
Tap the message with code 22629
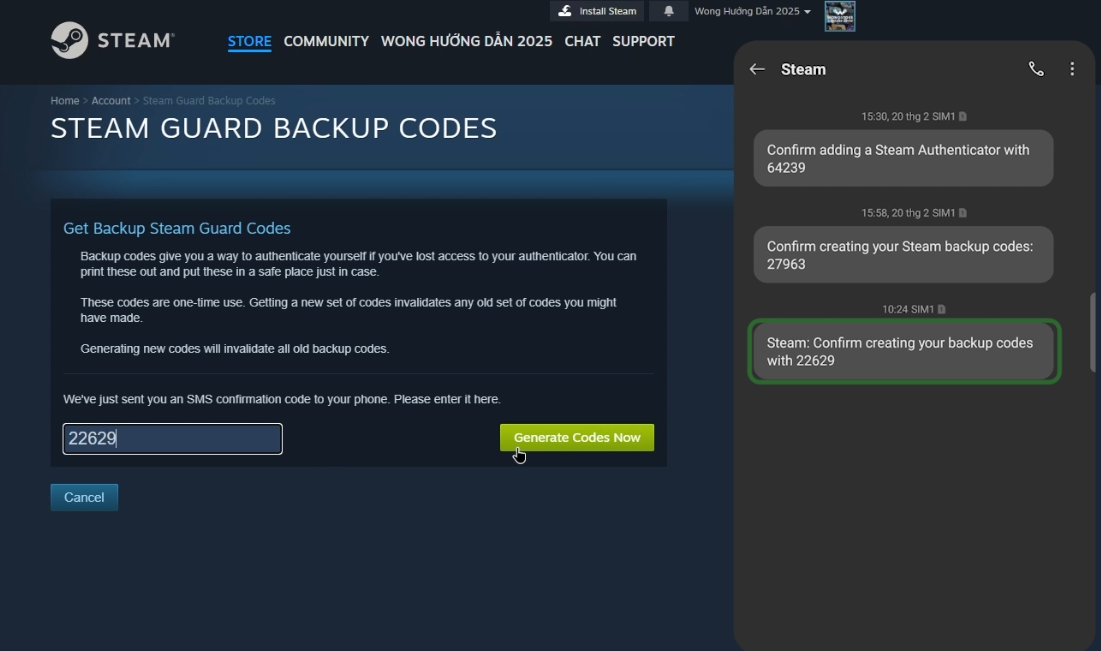click(x=904, y=351)
